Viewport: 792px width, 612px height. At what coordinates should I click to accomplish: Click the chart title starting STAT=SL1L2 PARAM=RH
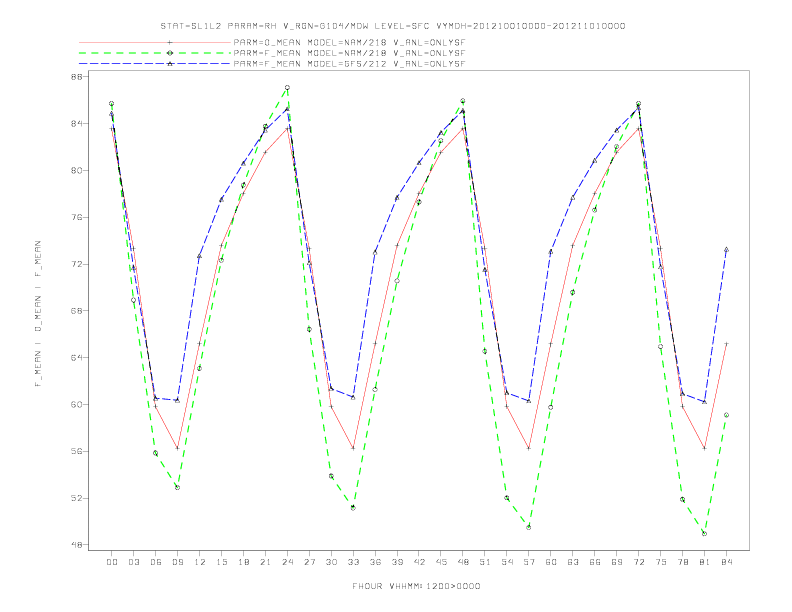point(393,26)
